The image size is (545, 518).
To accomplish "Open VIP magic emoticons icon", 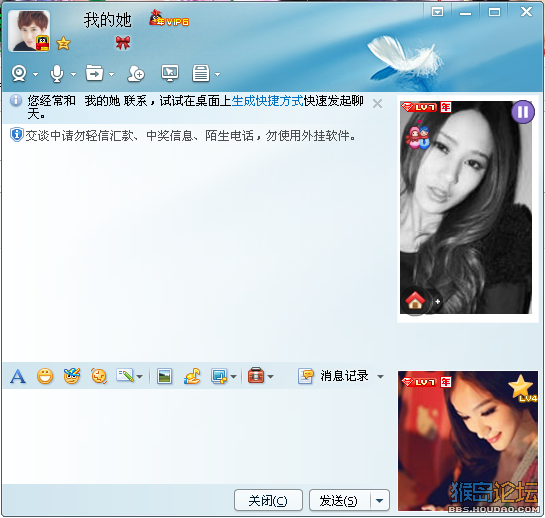I will (x=72, y=376).
